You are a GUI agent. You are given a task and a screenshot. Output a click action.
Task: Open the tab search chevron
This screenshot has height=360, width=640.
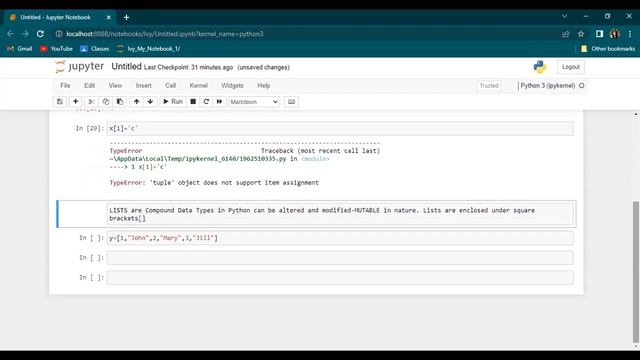coord(564,16)
